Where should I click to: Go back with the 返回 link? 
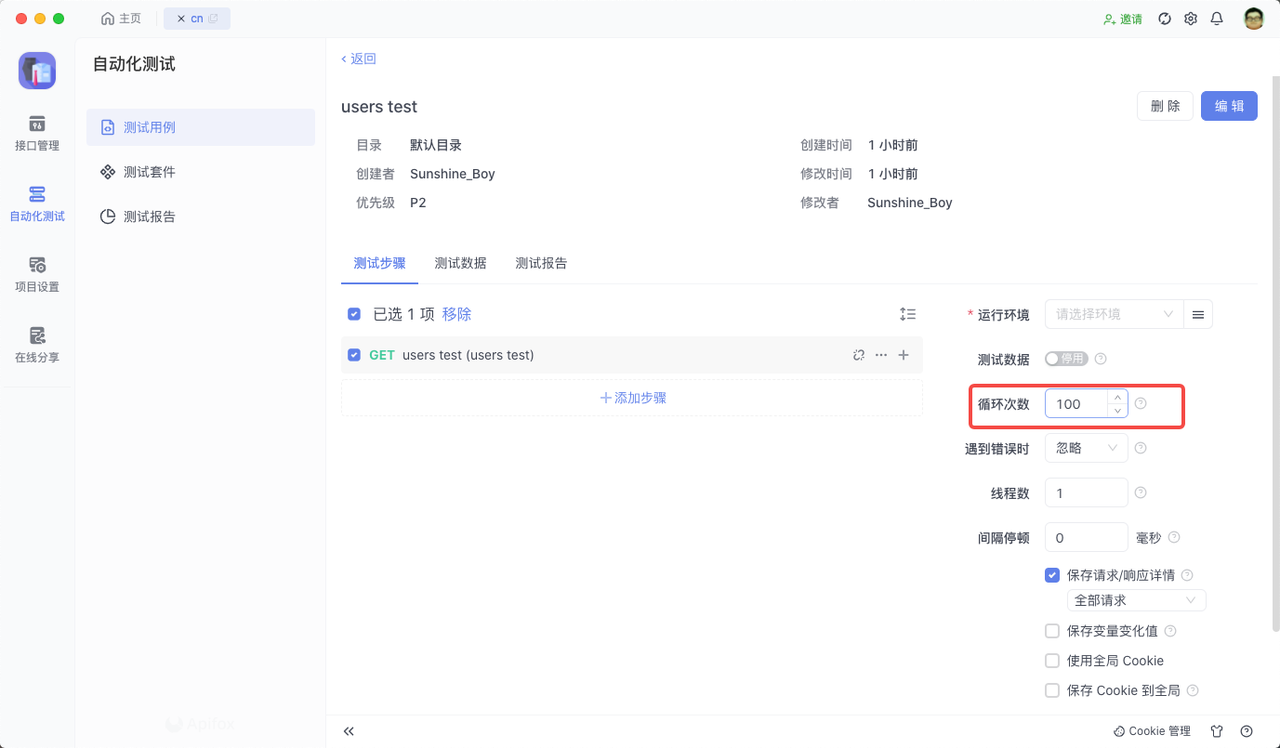(x=358, y=59)
